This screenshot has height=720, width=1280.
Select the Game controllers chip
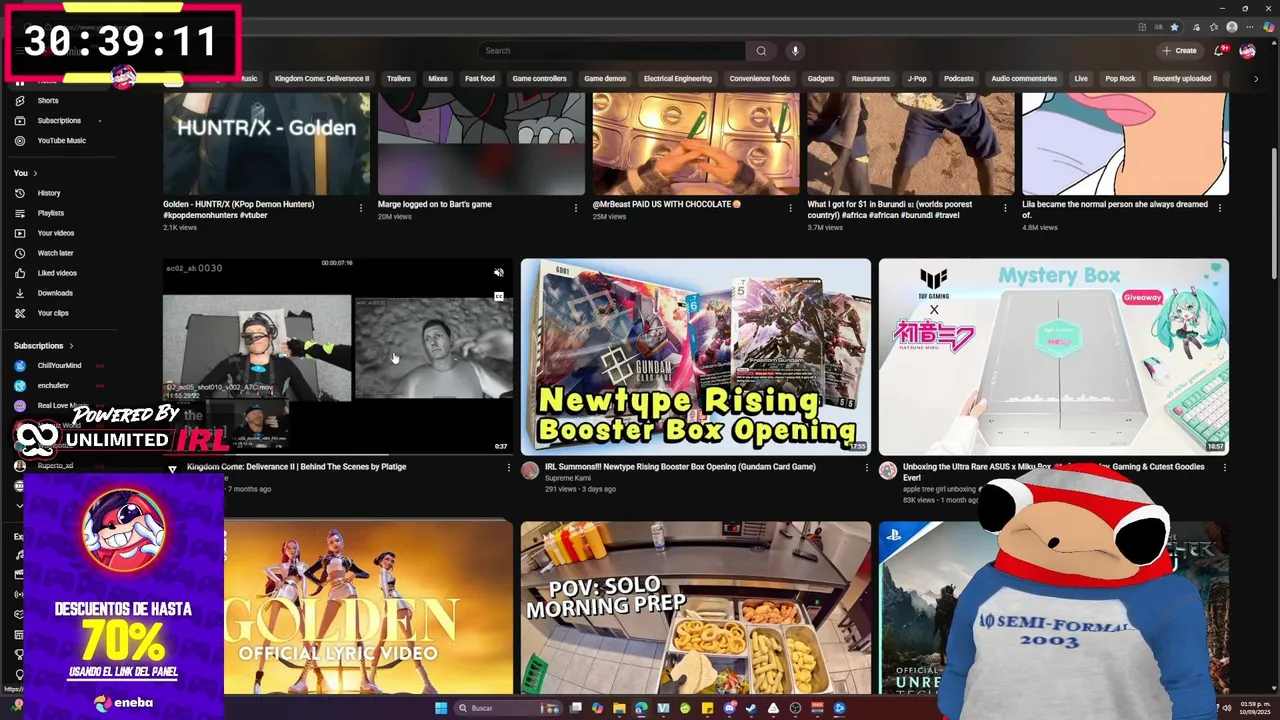pyautogui.click(x=540, y=79)
